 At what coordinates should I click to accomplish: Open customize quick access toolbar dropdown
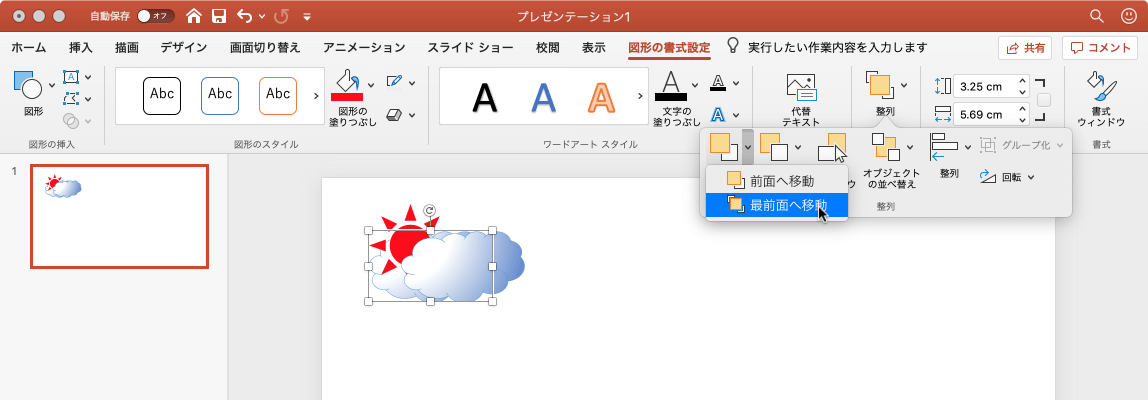307,16
